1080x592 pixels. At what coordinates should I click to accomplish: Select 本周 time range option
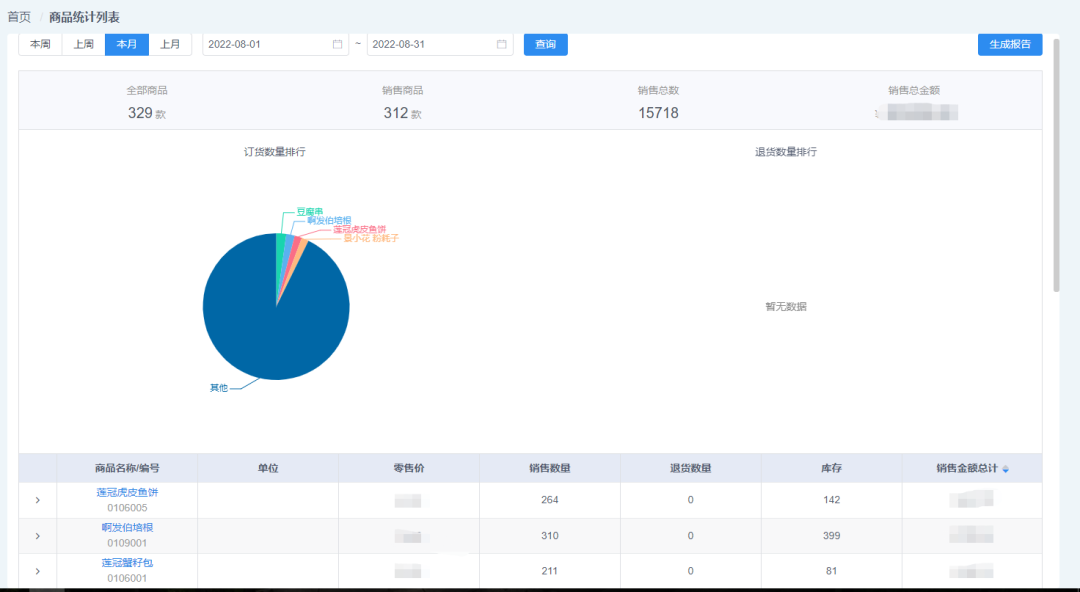40,44
